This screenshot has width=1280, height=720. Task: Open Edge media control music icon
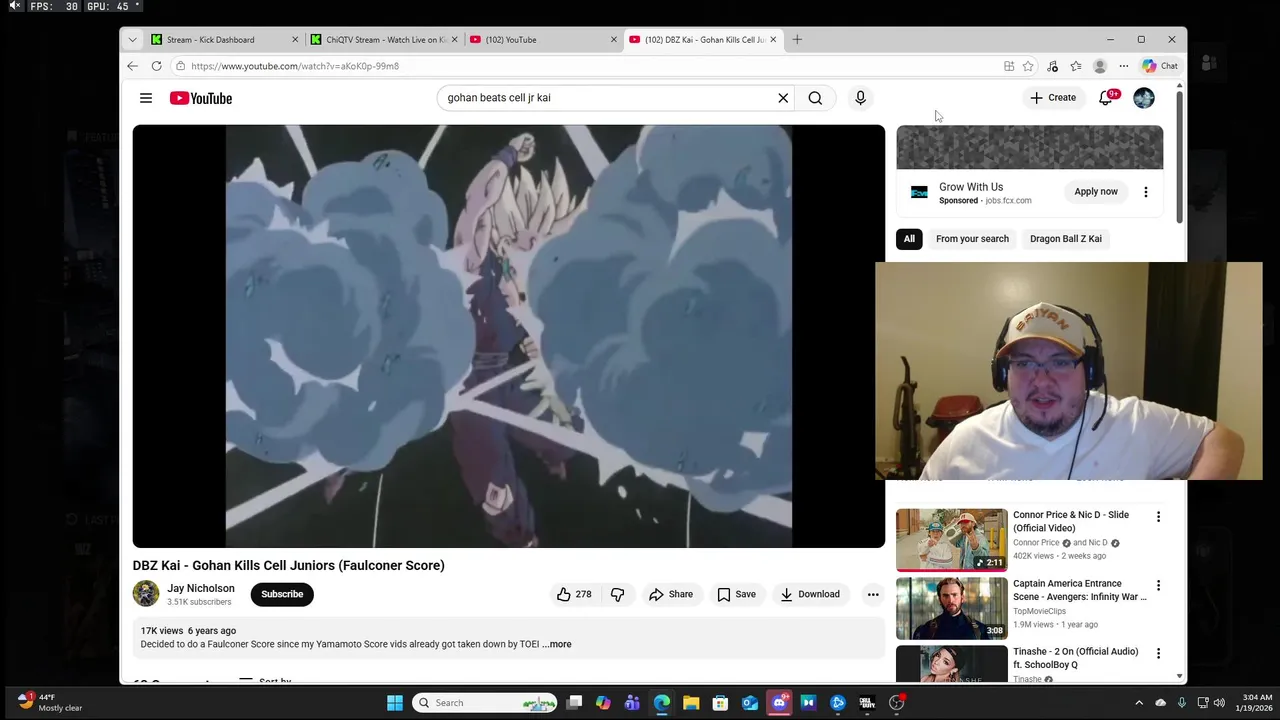coord(1052,66)
